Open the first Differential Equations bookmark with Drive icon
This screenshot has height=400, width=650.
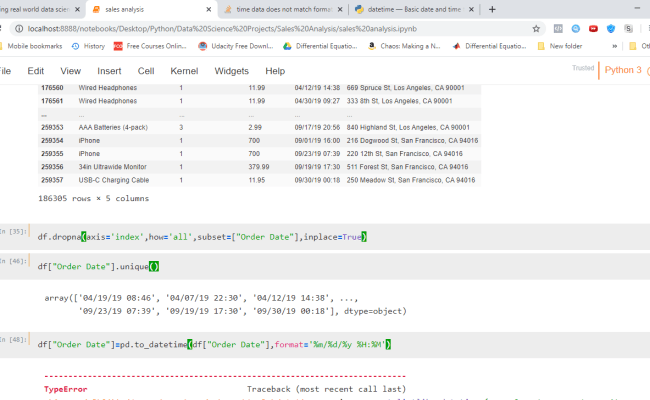coord(320,46)
